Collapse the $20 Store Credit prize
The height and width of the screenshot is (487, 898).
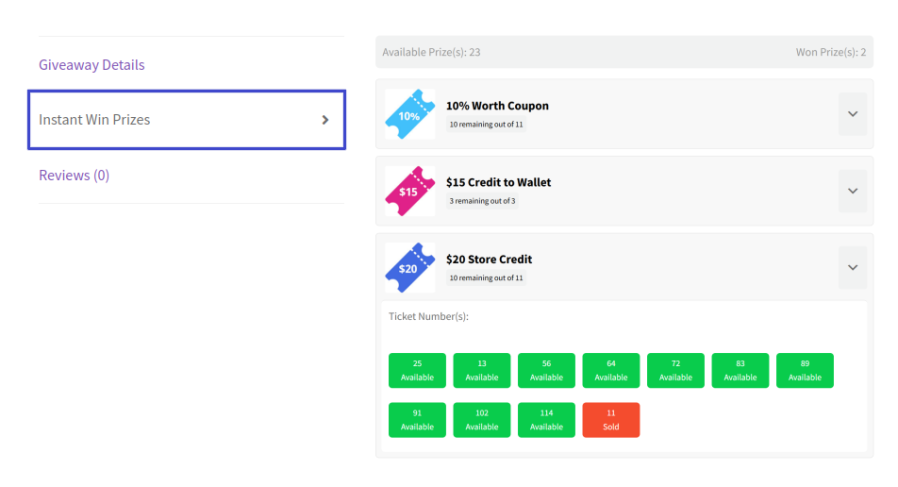852,267
